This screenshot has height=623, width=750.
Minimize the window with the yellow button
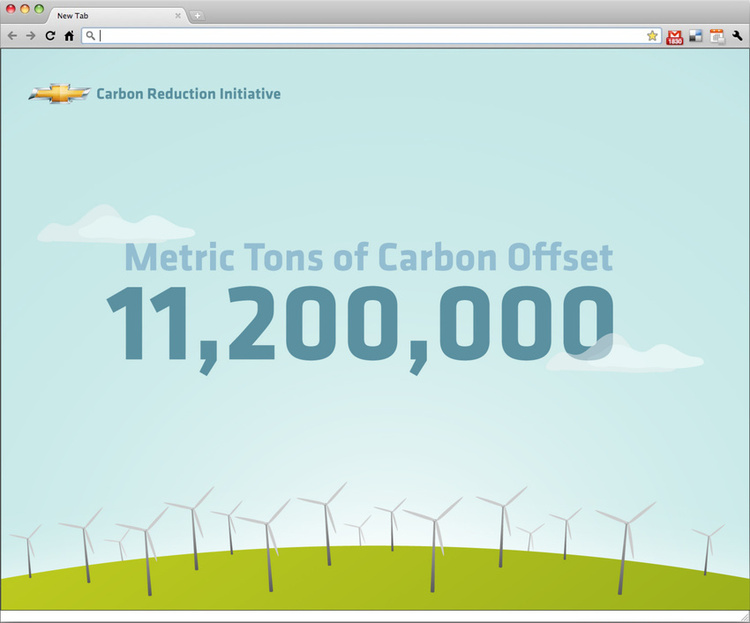pyautogui.click(x=25, y=8)
